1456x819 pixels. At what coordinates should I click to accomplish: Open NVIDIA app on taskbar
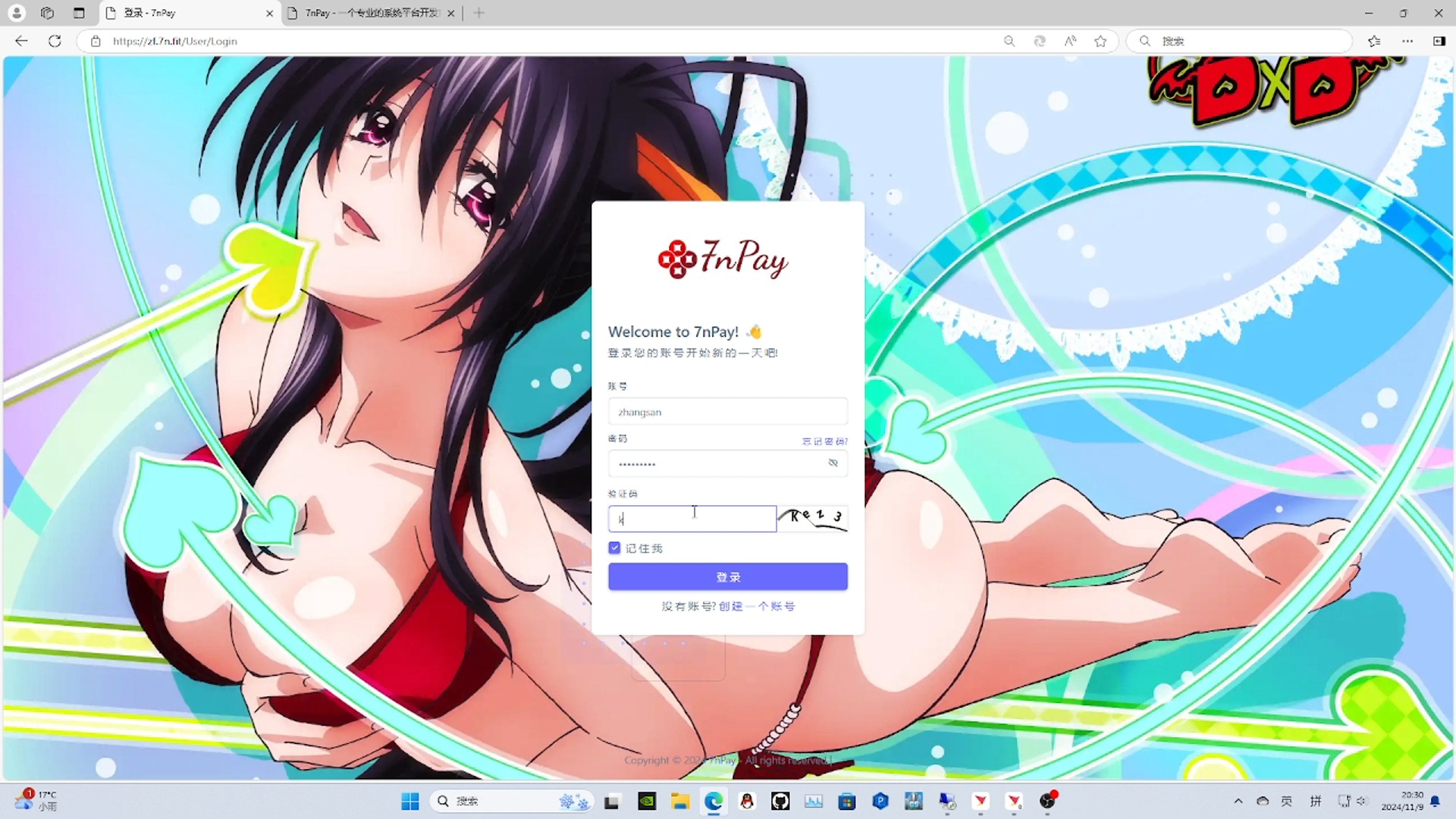(647, 801)
